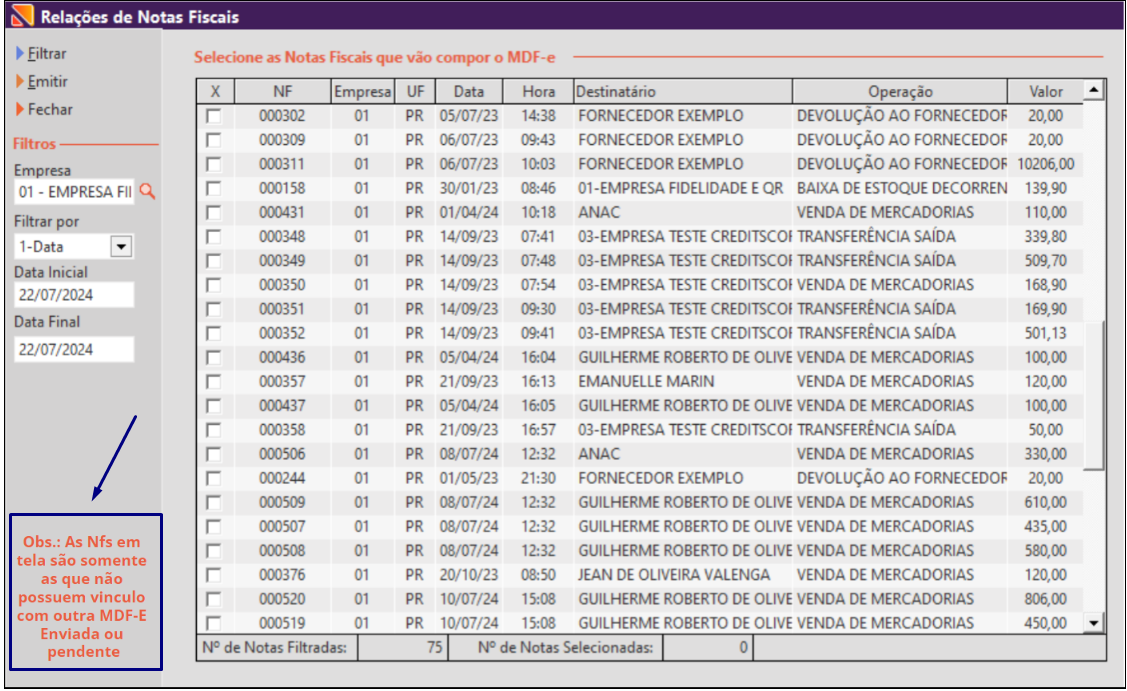Click the scroll down arrow of the table
The width and height of the screenshot is (1127, 691).
click(x=1094, y=623)
